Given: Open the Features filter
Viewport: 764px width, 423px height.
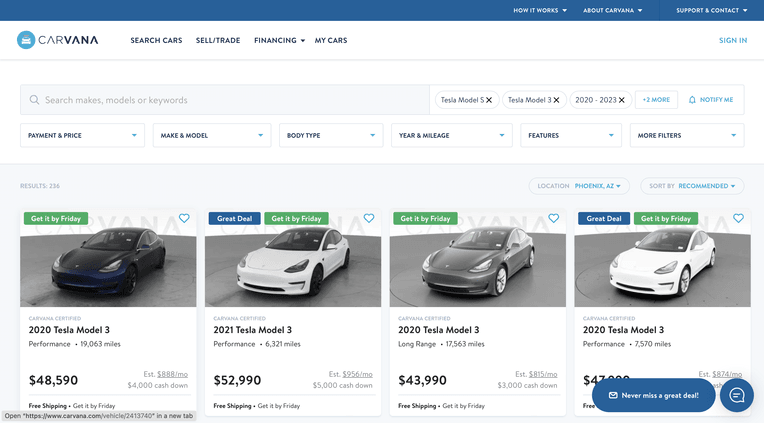Looking at the screenshot, I should click(571, 135).
